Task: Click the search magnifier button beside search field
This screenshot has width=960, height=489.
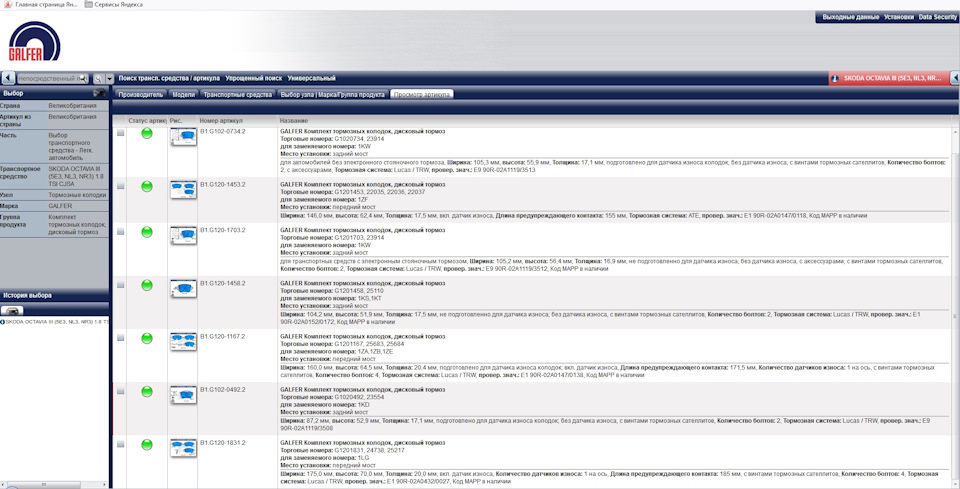Action: [x=98, y=78]
